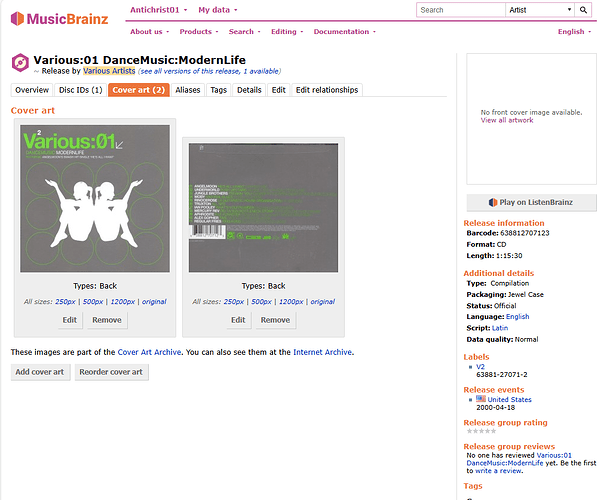
Task: Open the back cover tracklist thumbnail
Action: tap(263, 208)
